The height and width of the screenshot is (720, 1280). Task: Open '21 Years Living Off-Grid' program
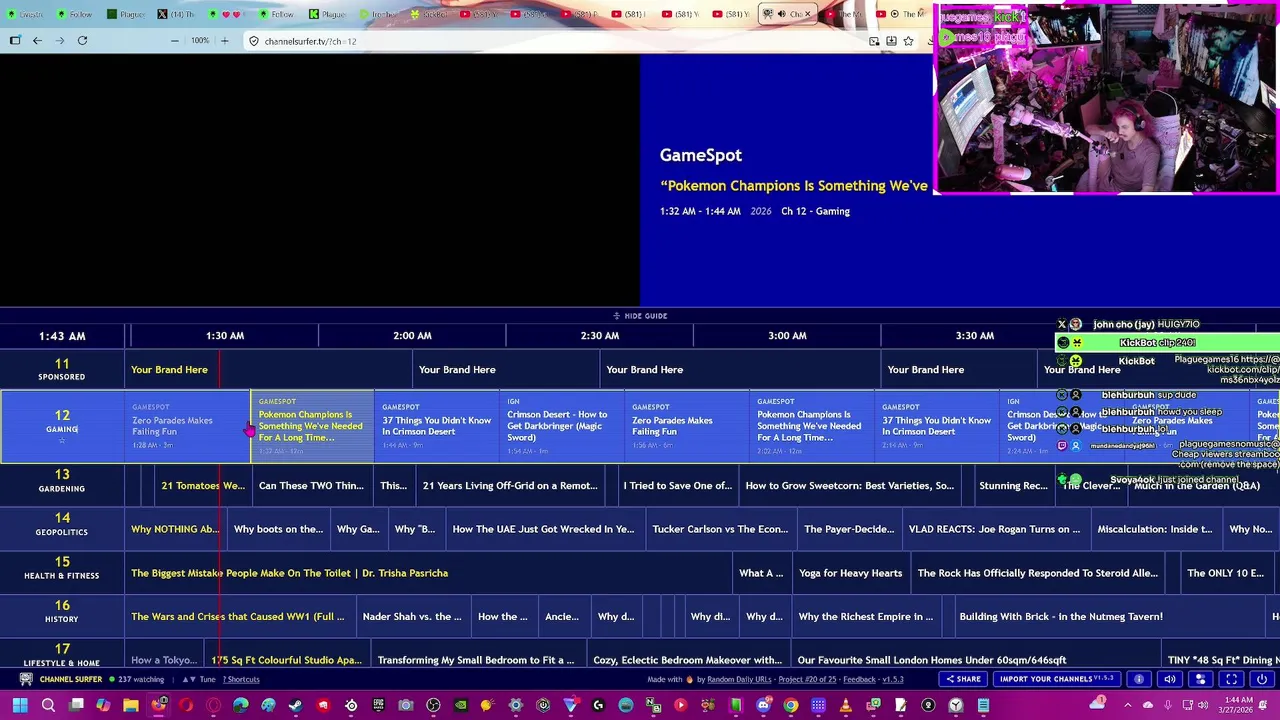pyautogui.click(x=510, y=486)
